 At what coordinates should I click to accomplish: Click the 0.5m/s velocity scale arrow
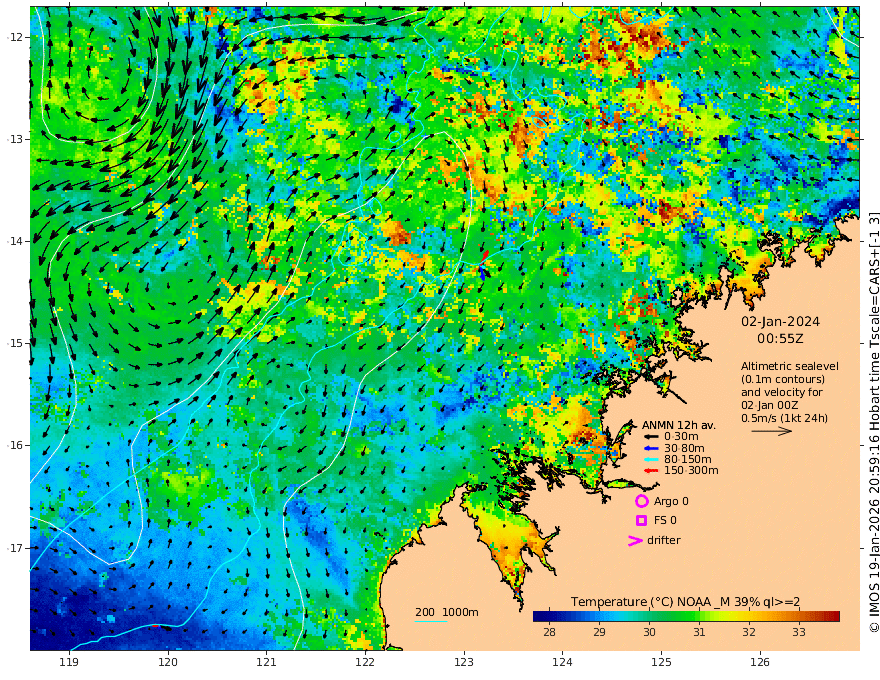772,431
